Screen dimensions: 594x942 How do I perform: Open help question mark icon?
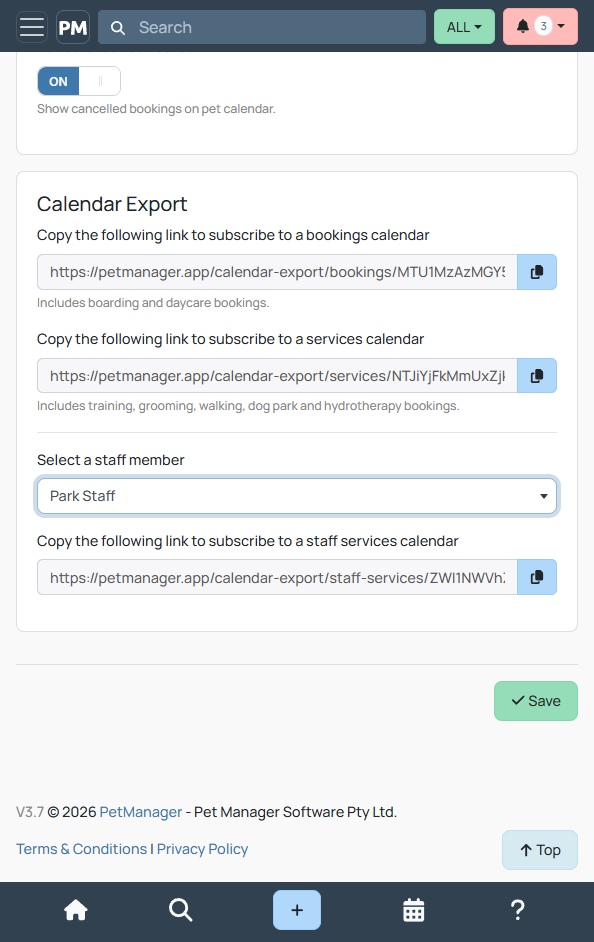point(518,910)
